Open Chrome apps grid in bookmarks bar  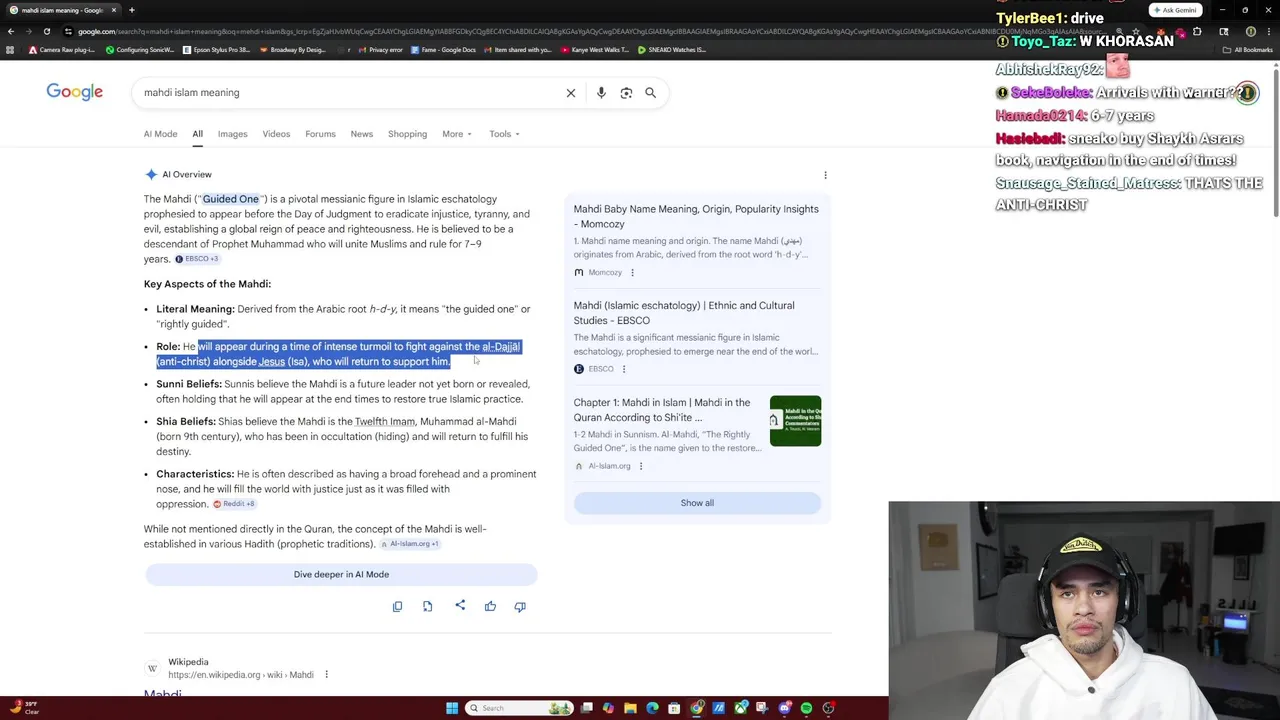click(x=11, y=50)
